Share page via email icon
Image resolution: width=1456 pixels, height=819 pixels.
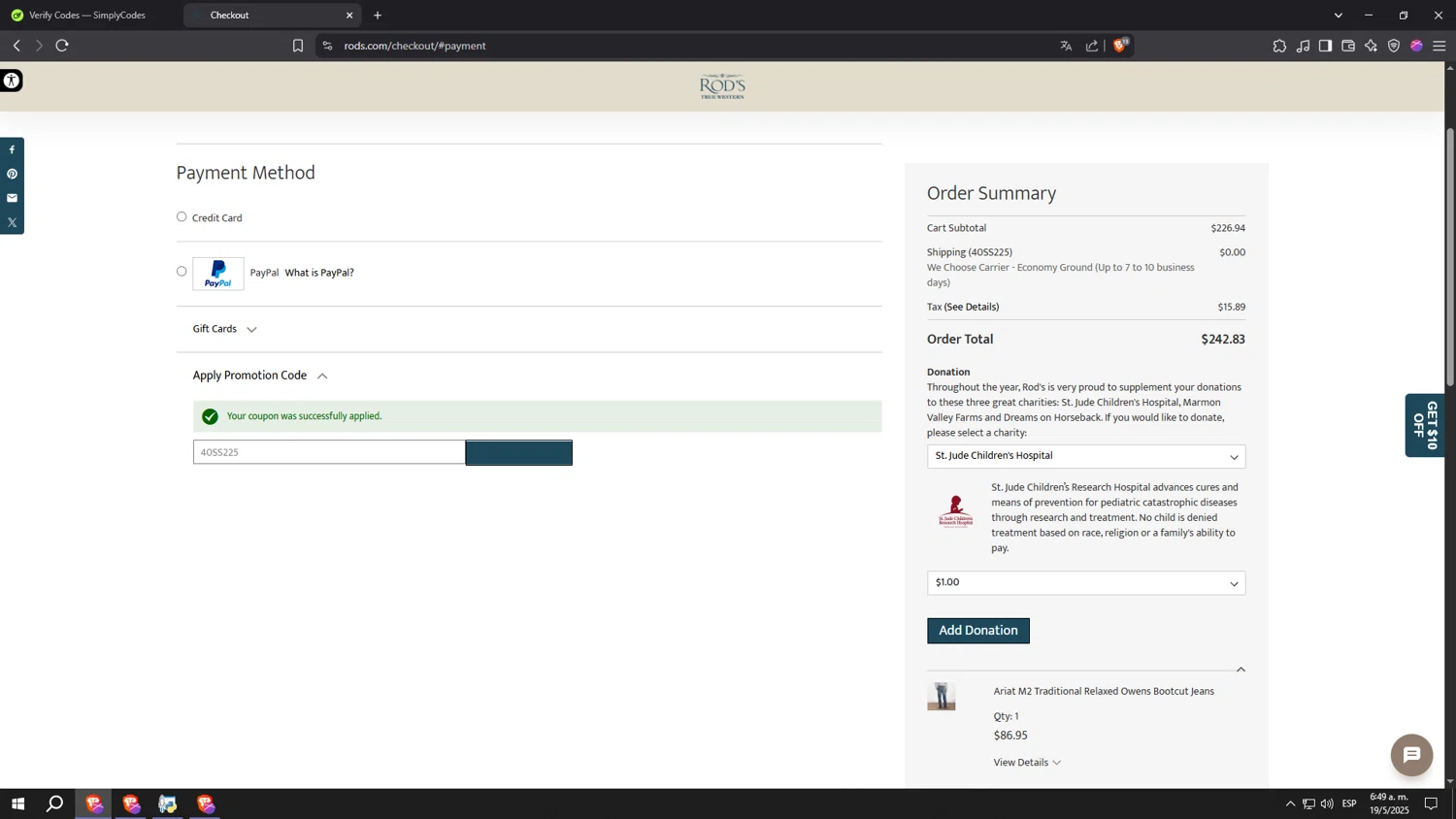(x=12, y=198)
